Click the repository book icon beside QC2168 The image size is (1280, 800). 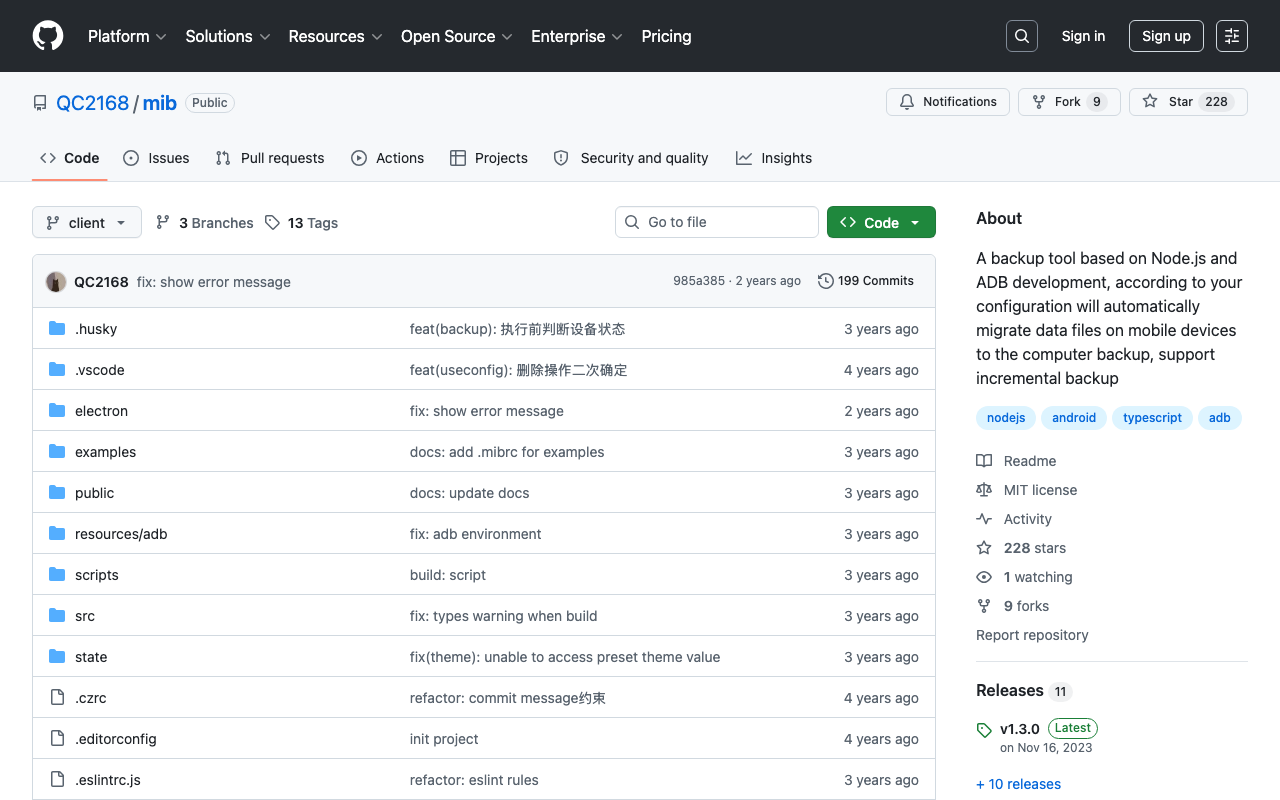click(40, 103)
